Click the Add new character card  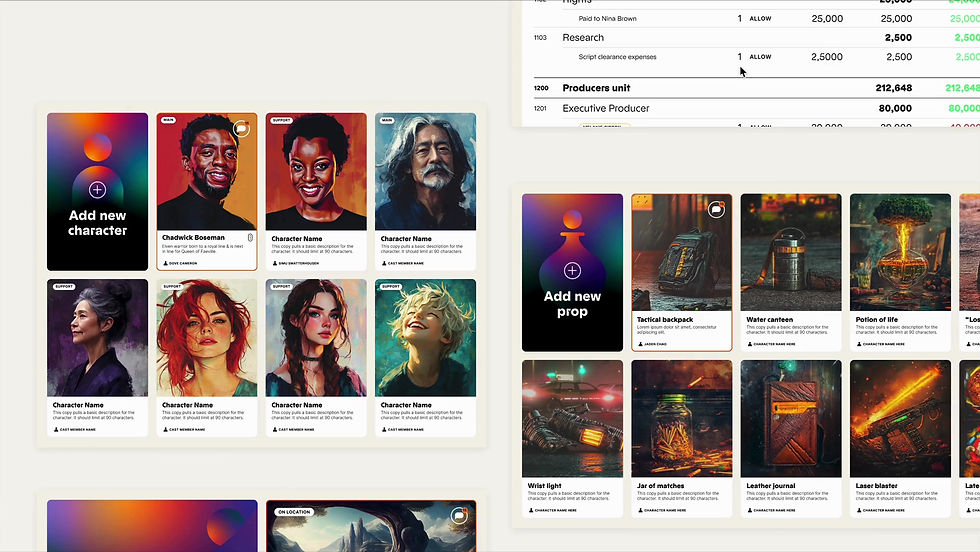[98, 192]
